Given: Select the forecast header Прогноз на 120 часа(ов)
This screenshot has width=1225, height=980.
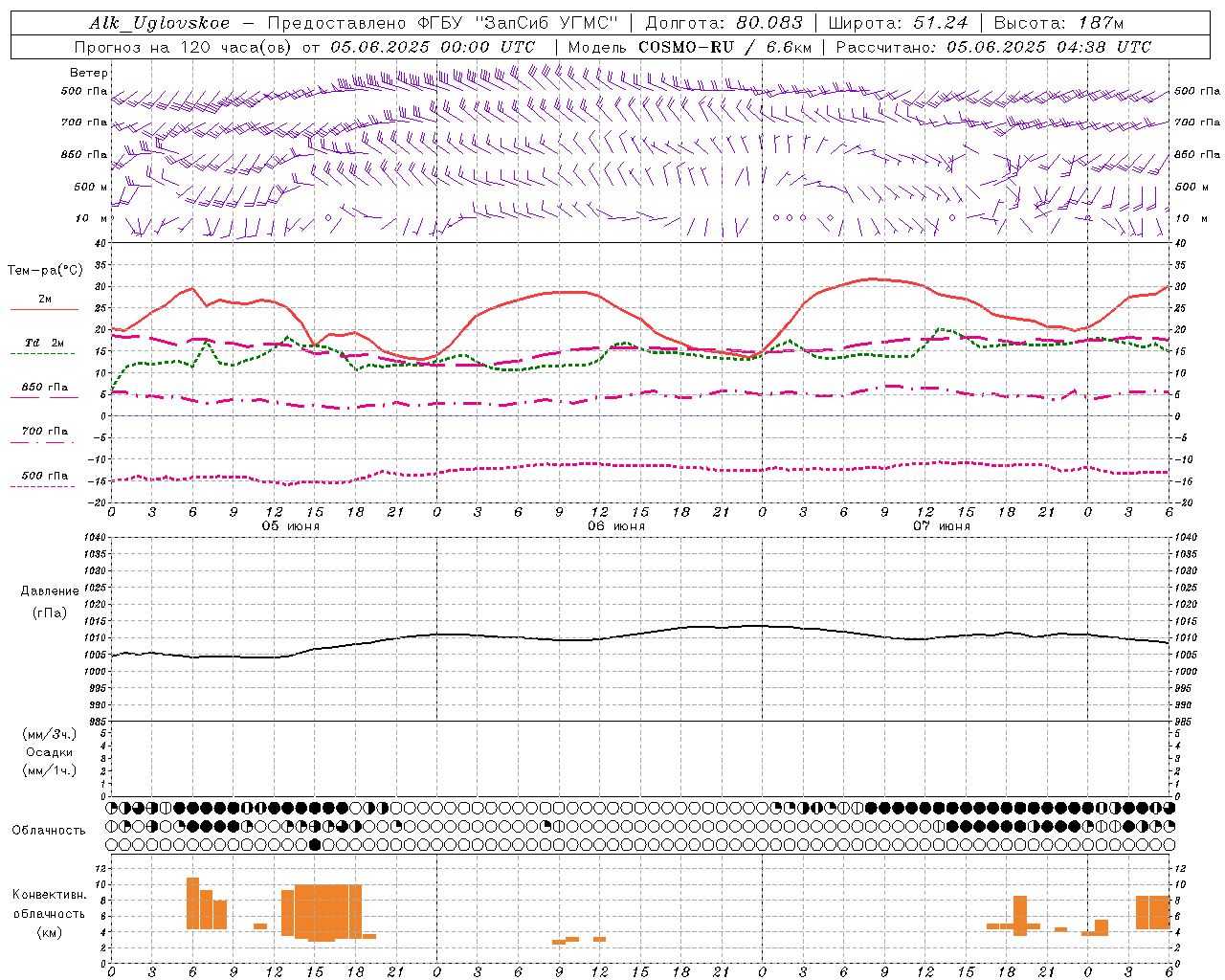Looking at the screenshot, I should (x=184, y=47).
